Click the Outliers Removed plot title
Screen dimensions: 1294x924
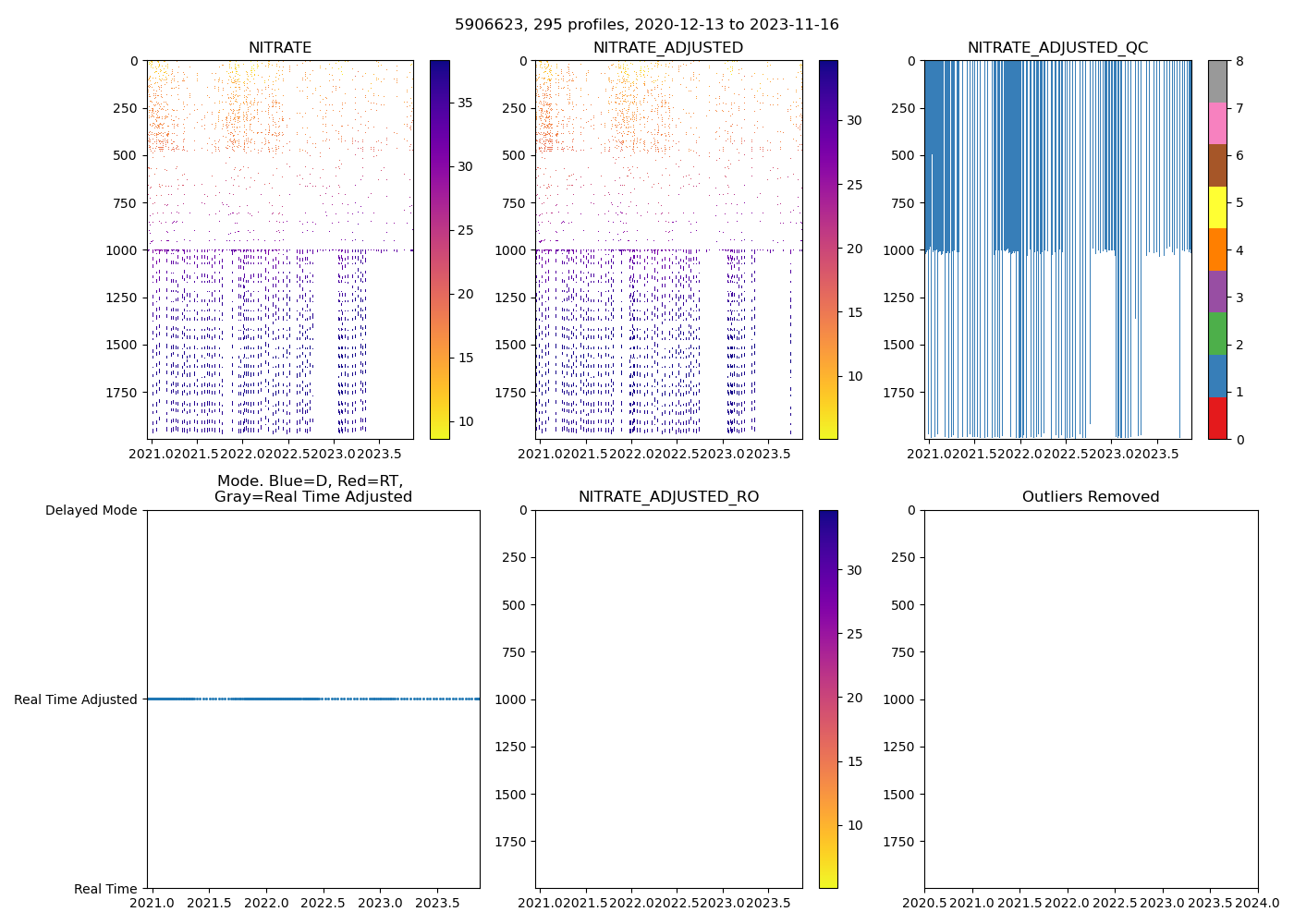[x=1091, y=497]
